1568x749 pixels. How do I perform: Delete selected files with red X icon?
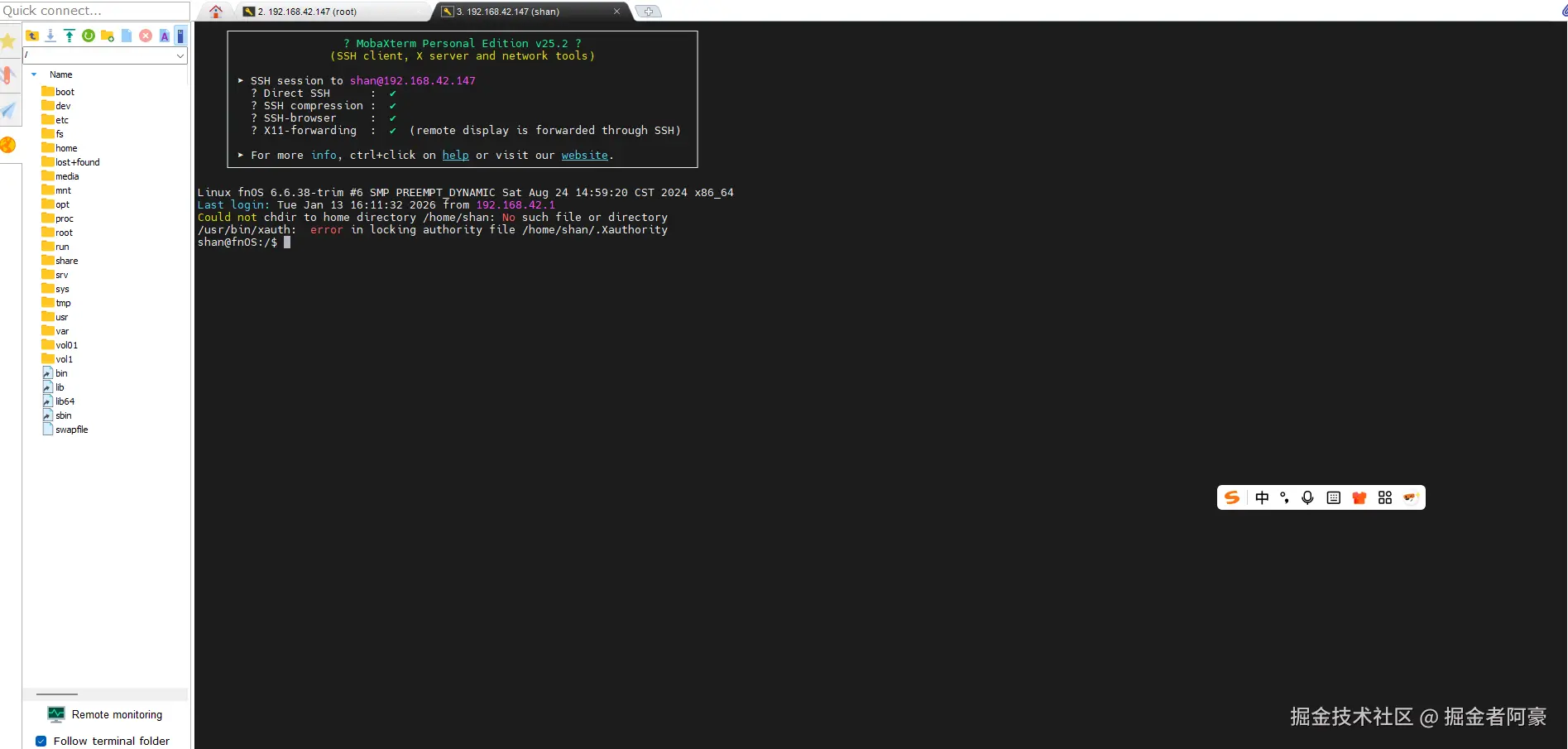(146, 36)
